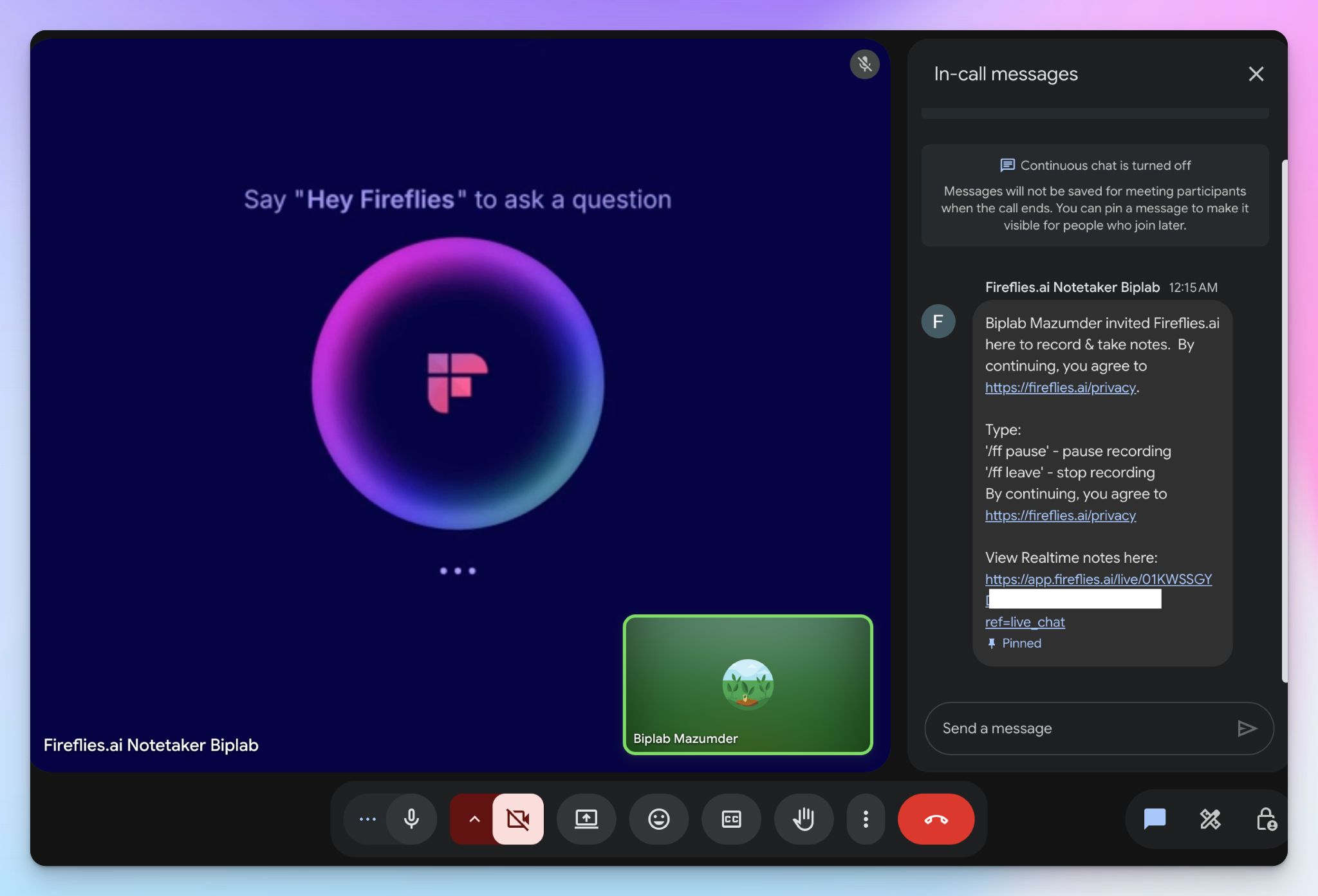Click the Fireflies logo orb

point(458,383)
